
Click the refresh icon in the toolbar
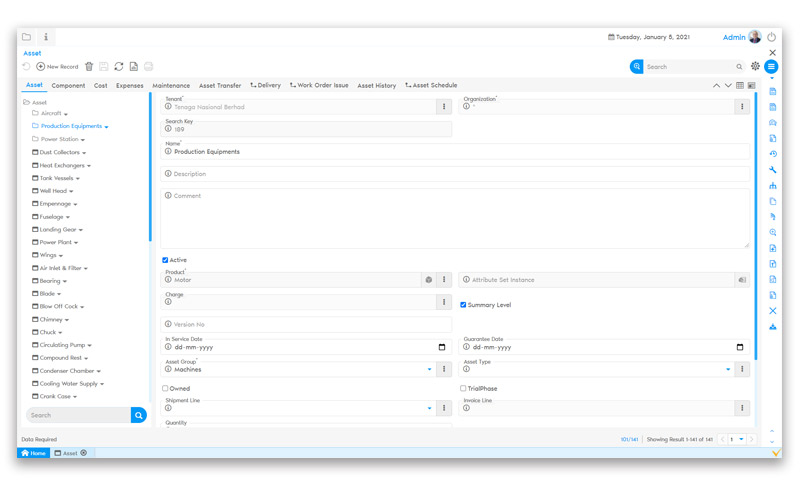(119, 67)
